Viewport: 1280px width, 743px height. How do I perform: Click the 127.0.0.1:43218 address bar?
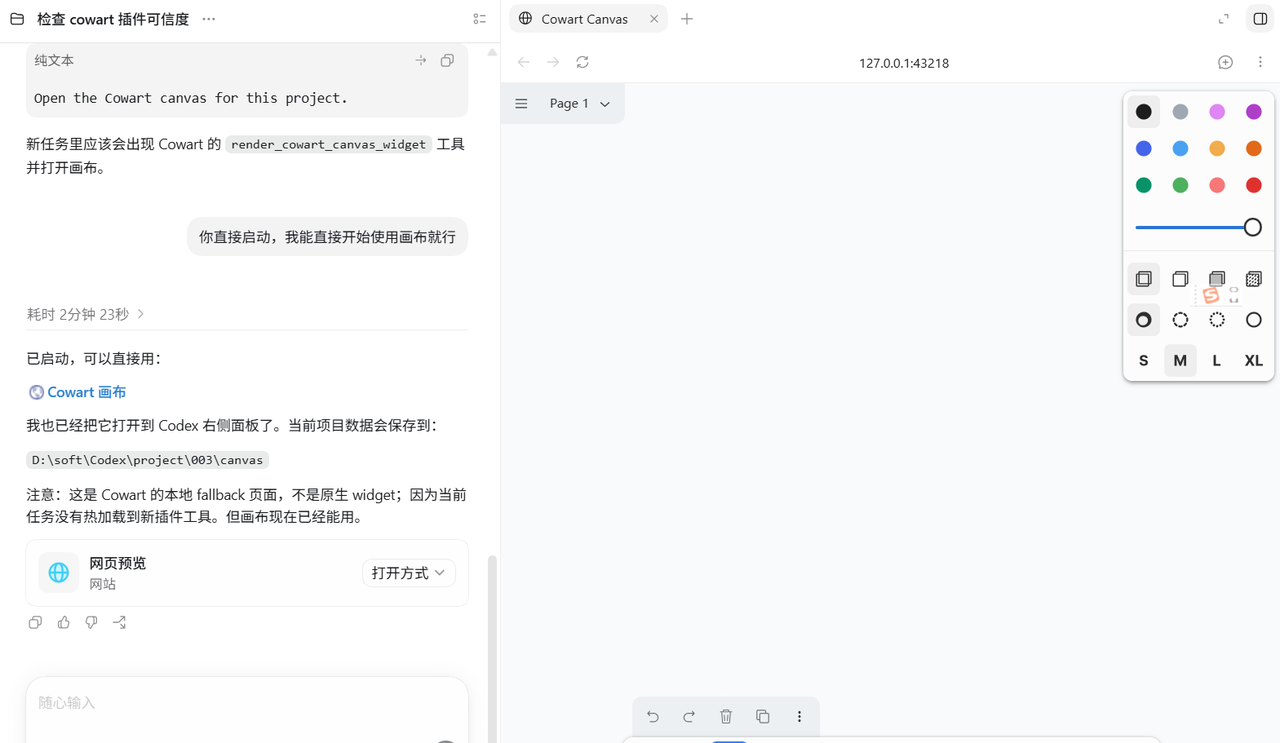[904, 63]
